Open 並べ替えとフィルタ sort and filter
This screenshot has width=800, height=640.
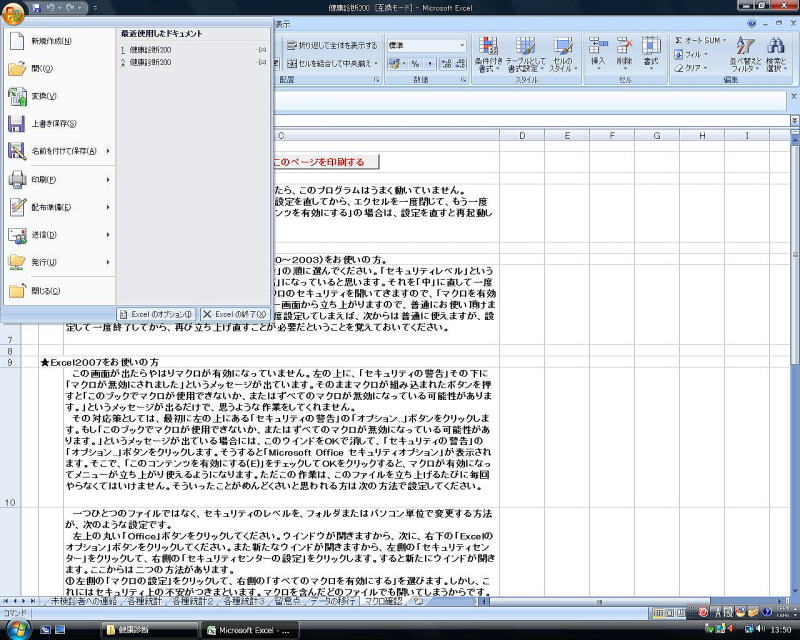(745, 55)
